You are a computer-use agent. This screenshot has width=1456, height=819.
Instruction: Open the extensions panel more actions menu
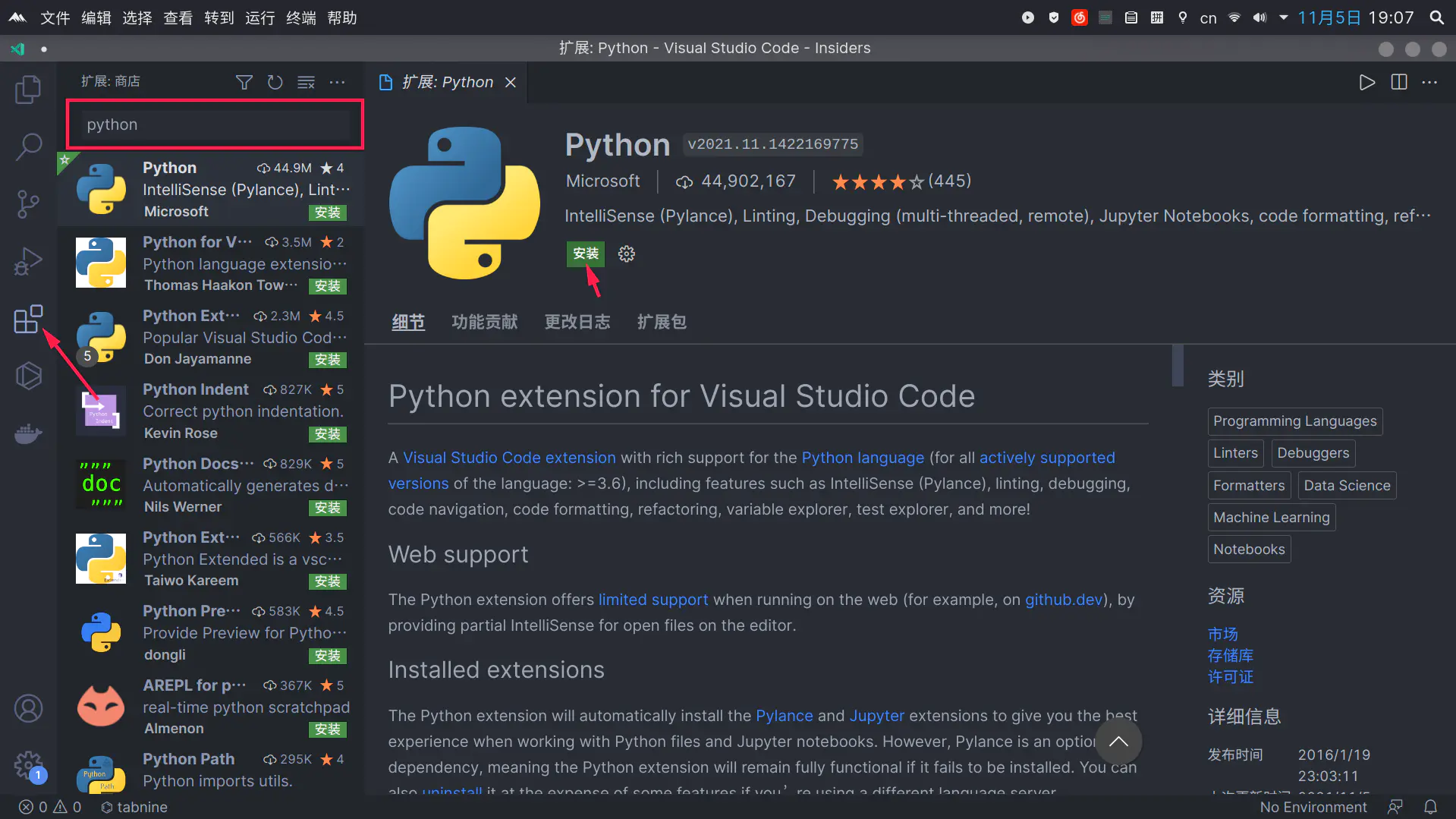click(x=338, y=82)
